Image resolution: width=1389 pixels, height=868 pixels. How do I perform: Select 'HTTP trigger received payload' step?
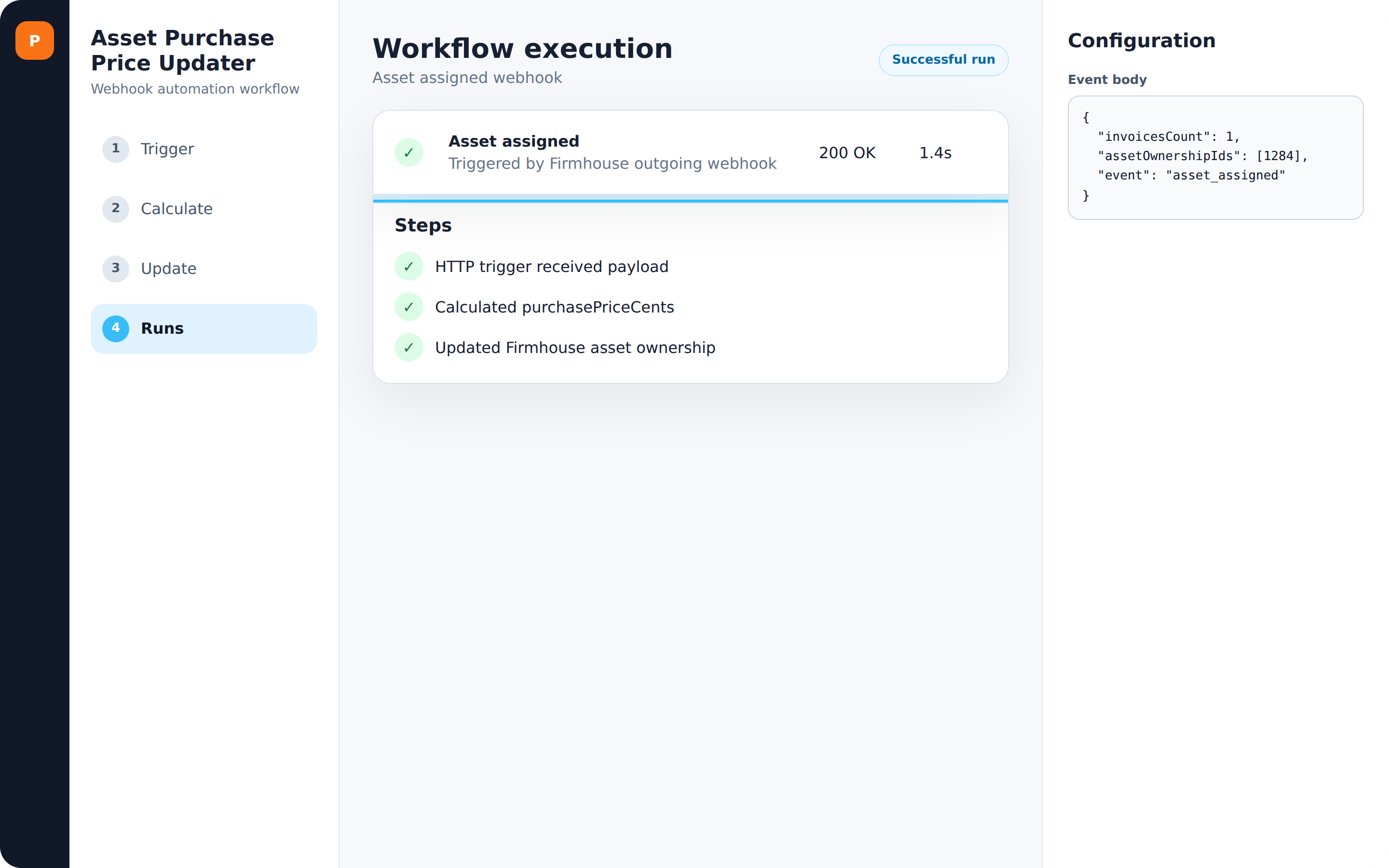pos(552,266)
